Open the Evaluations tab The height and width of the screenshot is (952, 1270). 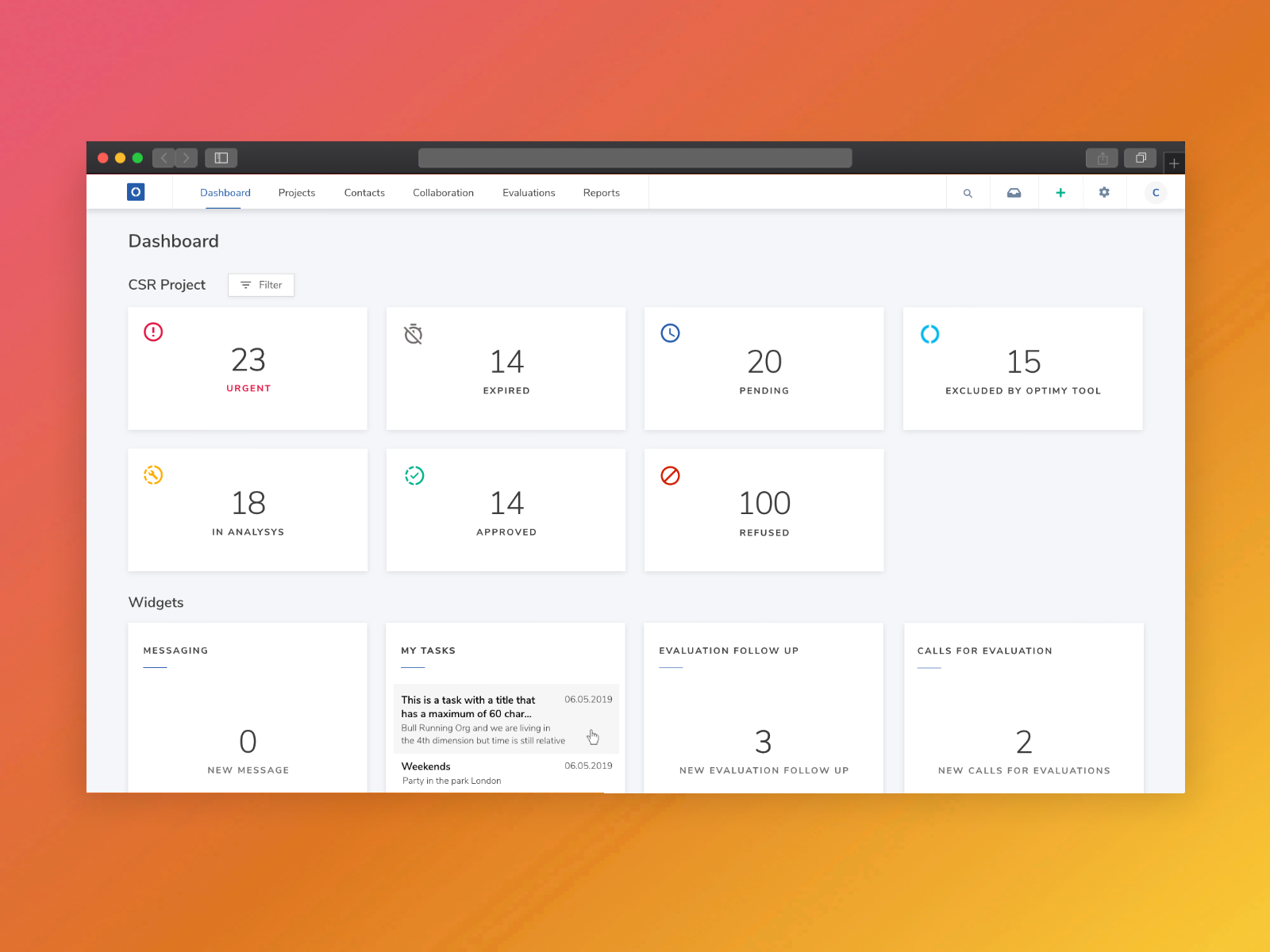tap(529, 193)
